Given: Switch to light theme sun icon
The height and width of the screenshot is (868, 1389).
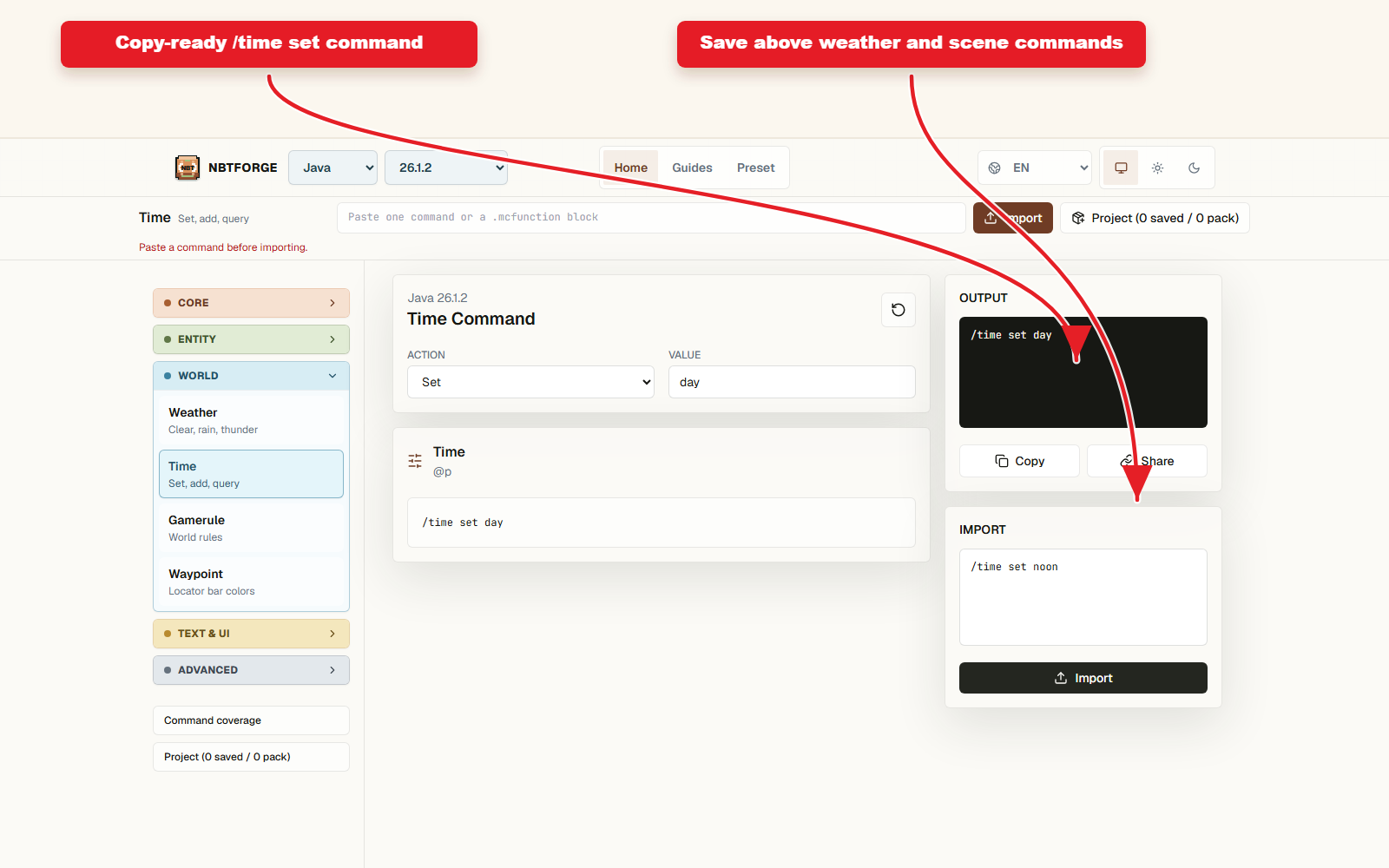Looking at the screenshot, I should [x=1157, y=168].
